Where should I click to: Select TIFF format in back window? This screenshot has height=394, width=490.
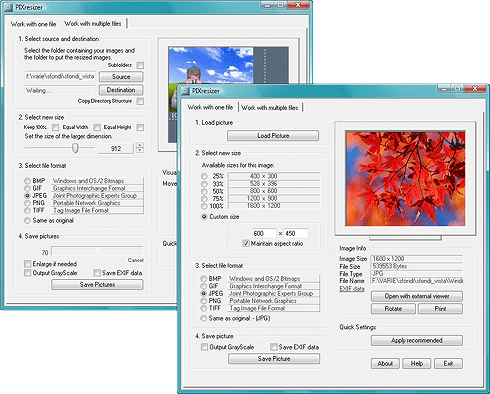coord(27,210)
